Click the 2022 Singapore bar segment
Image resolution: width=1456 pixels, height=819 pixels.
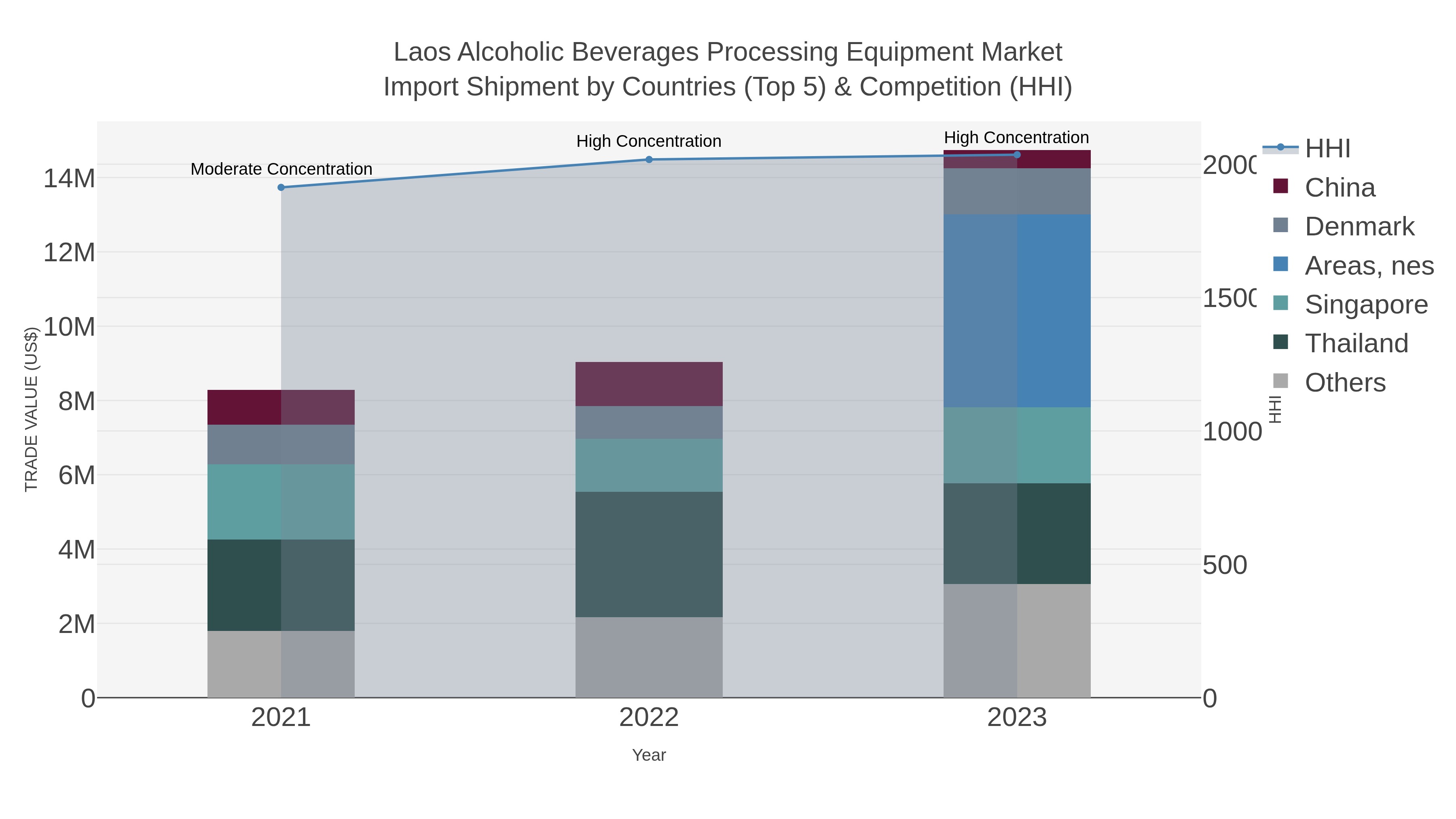click(x=649, y=465)
